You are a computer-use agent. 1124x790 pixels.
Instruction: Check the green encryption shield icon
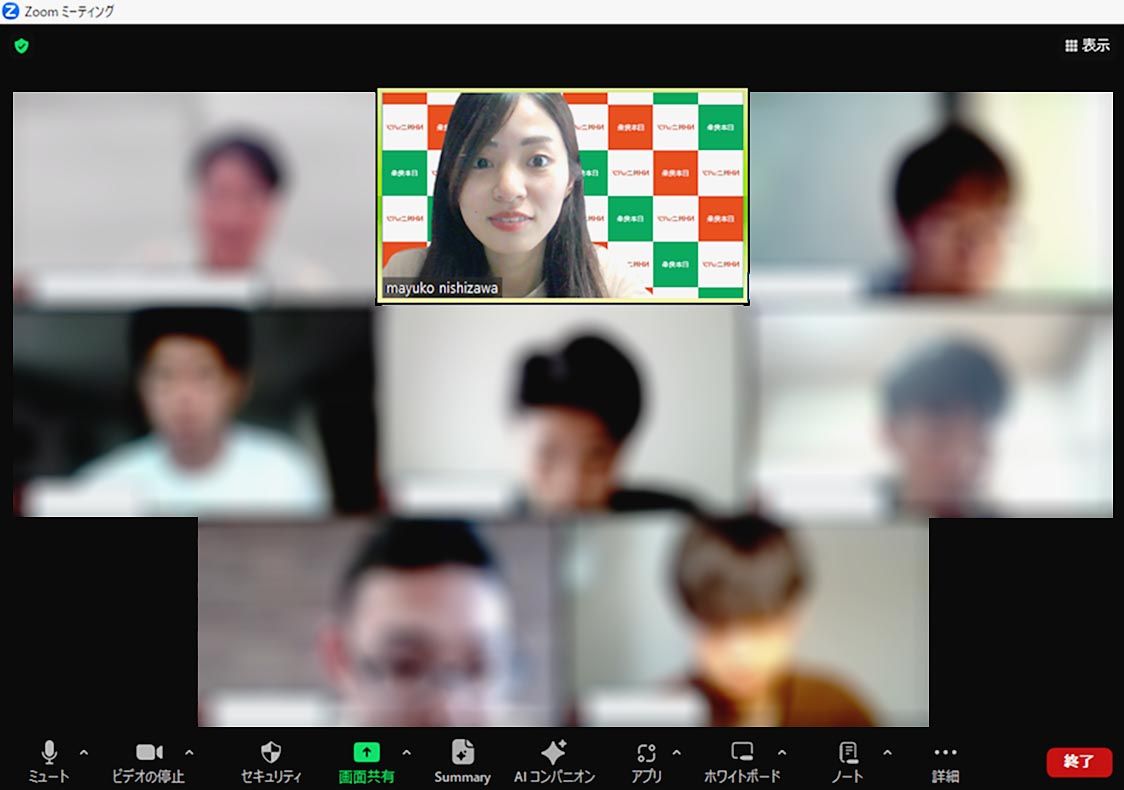[21, 46]
